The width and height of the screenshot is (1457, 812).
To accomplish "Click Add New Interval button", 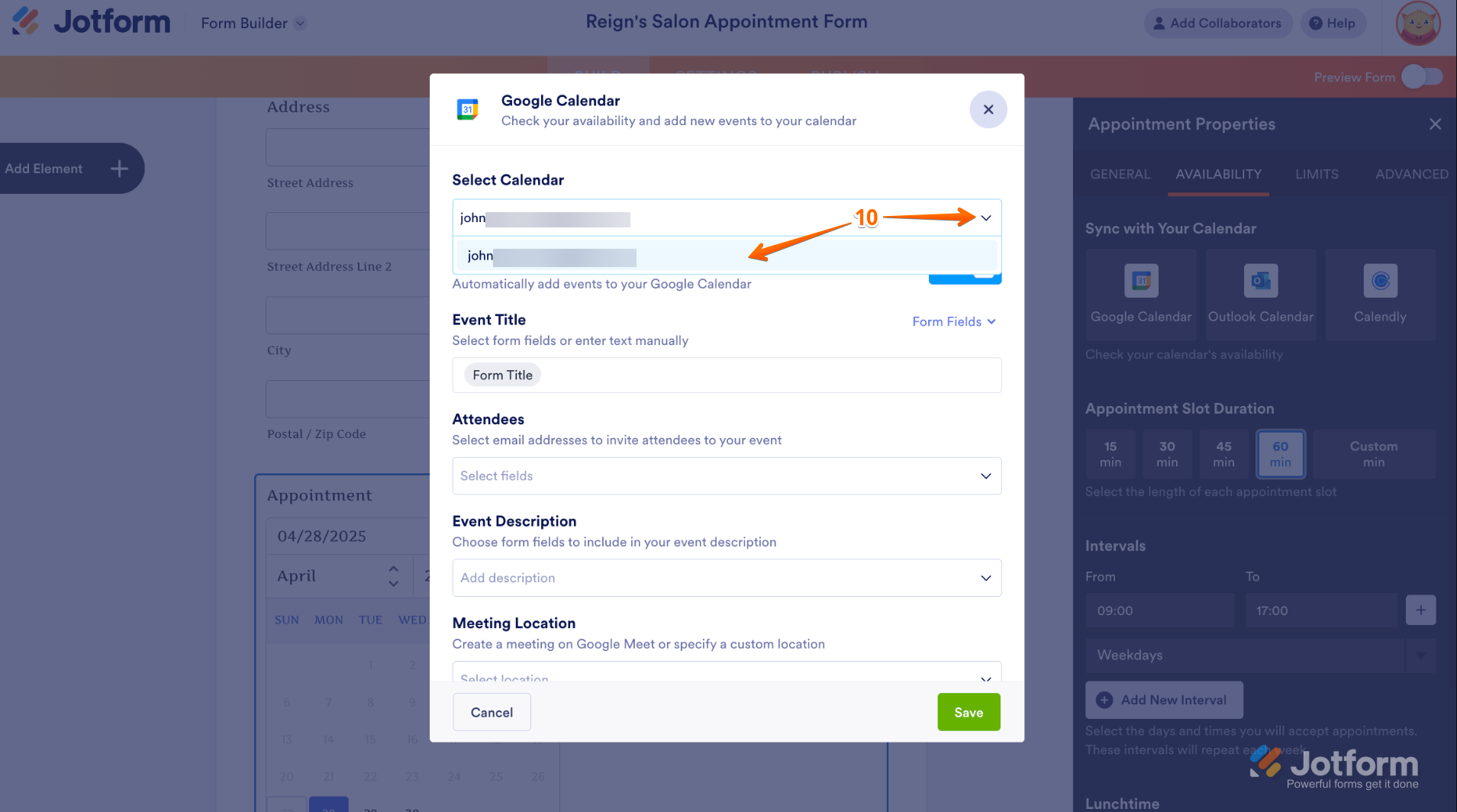I will [1164, 700].
